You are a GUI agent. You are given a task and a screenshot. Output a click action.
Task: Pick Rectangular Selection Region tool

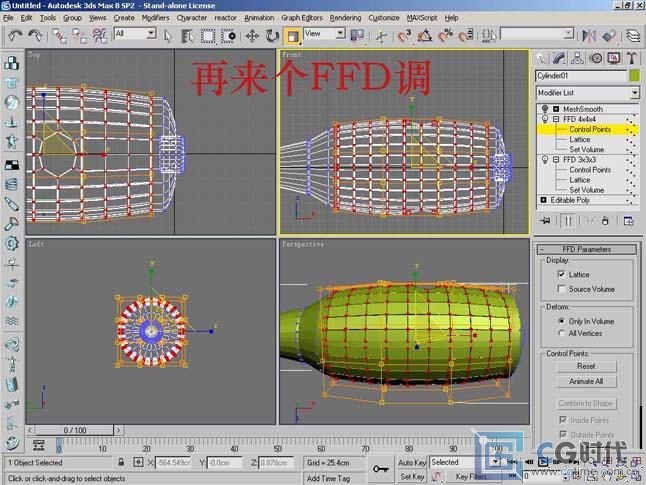point(208,36)
